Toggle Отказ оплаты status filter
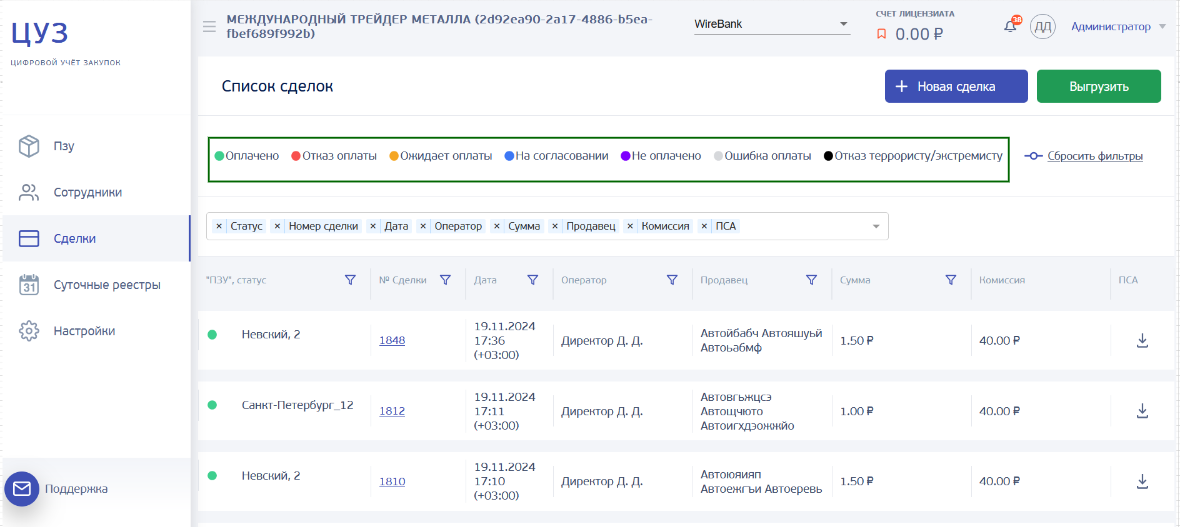1180x527 pixels. point(334,157)
